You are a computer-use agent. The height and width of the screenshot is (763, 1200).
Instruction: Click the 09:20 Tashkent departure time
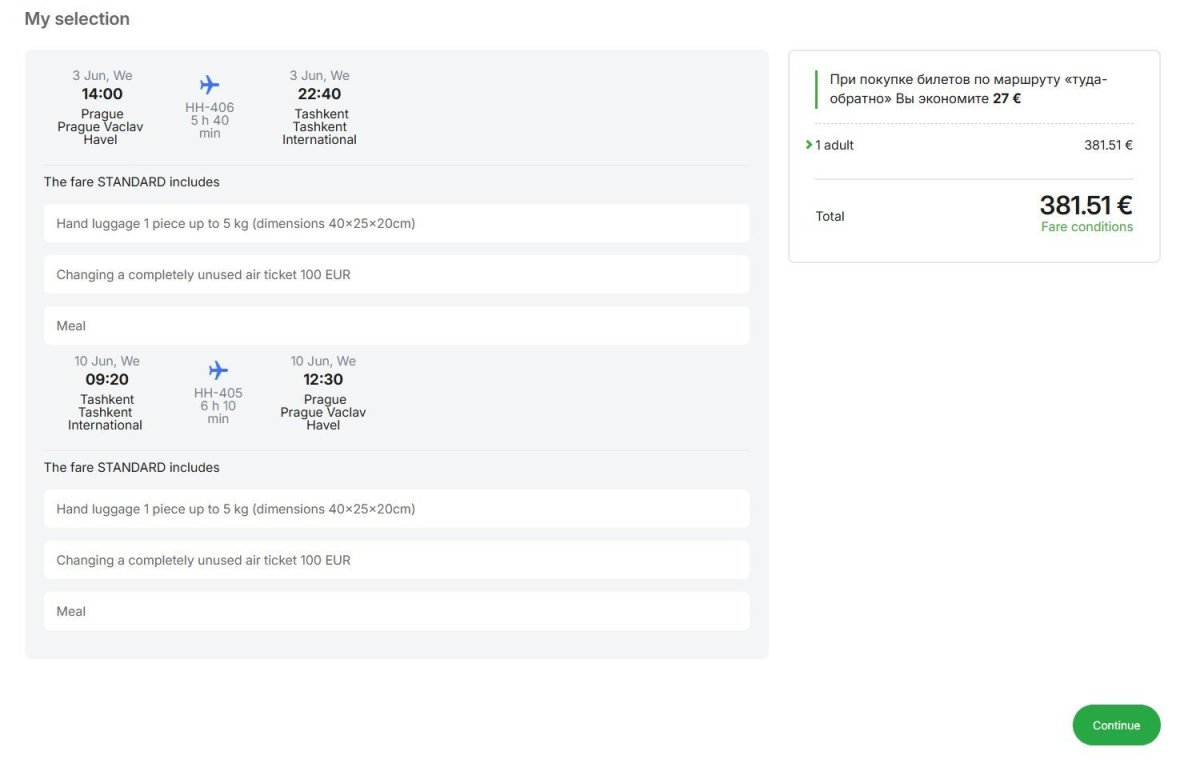point(107,380)
